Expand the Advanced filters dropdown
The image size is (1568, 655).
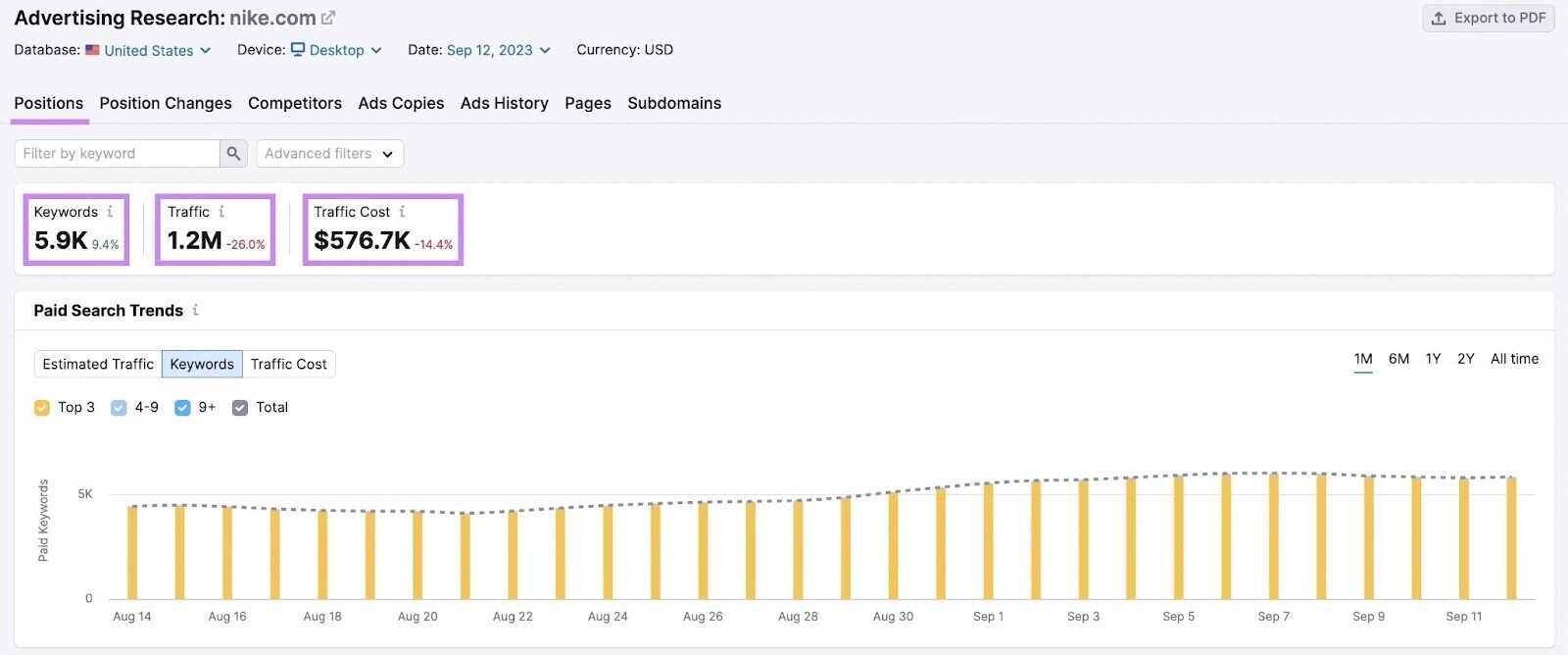coord(329,153)
